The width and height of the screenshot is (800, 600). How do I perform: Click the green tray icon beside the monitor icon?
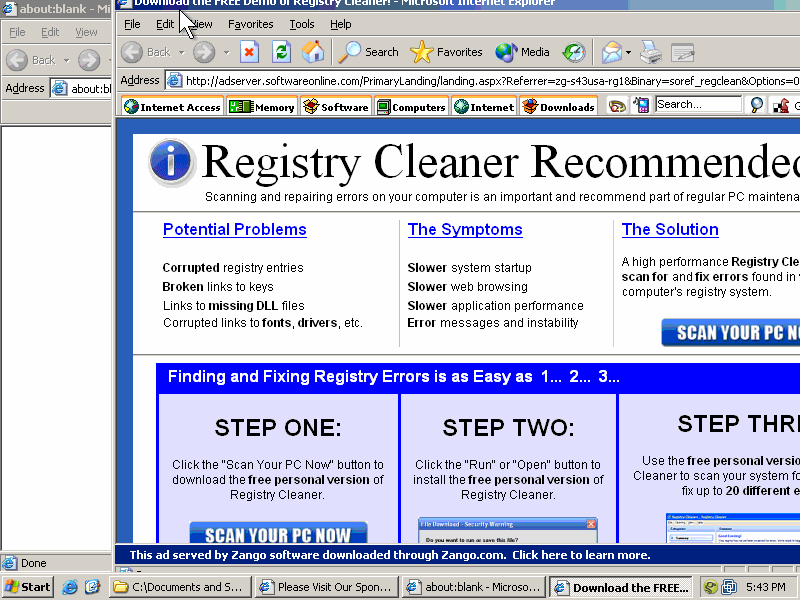pos(711,587)
